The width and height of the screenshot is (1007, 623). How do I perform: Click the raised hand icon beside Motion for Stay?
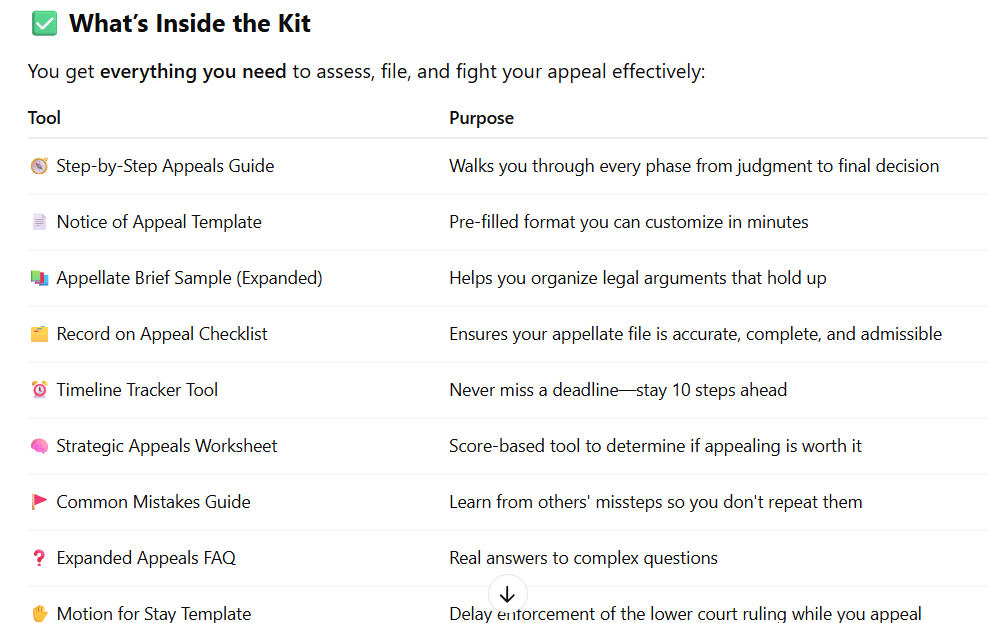tap(39, 613)
